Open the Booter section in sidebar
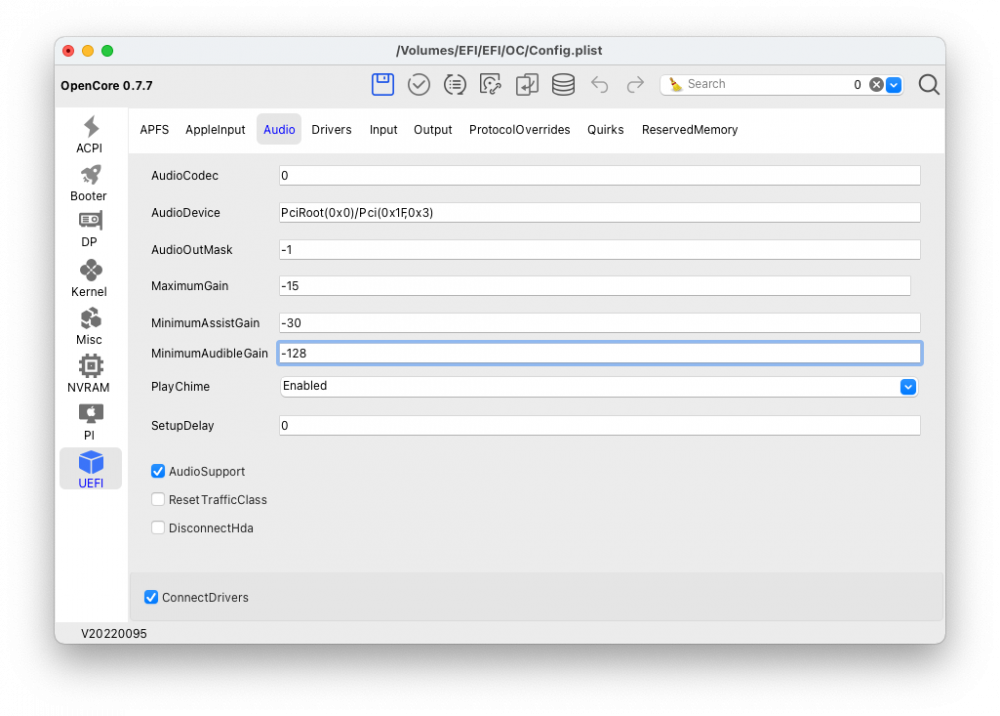 [x=89, y=183]
